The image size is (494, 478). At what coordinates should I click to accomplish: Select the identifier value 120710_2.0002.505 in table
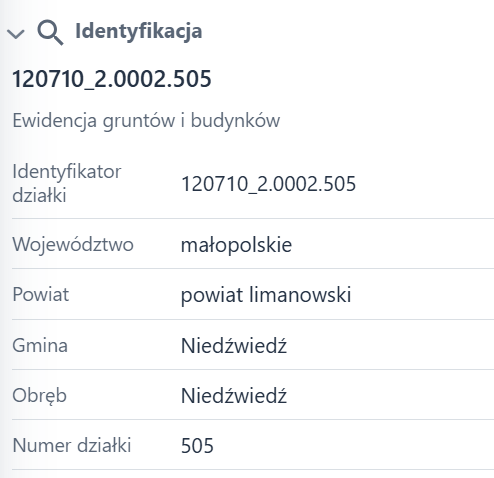268,184
